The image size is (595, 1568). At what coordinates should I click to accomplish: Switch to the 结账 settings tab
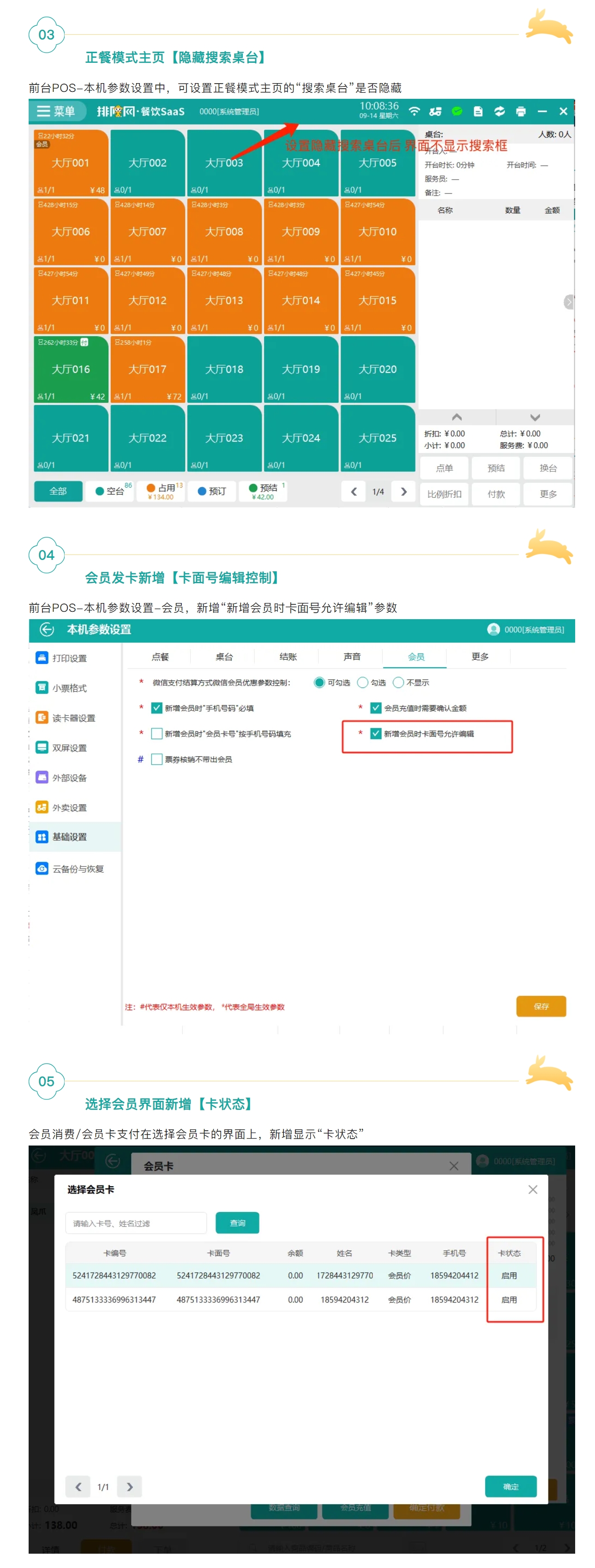(x=288, y=657)
